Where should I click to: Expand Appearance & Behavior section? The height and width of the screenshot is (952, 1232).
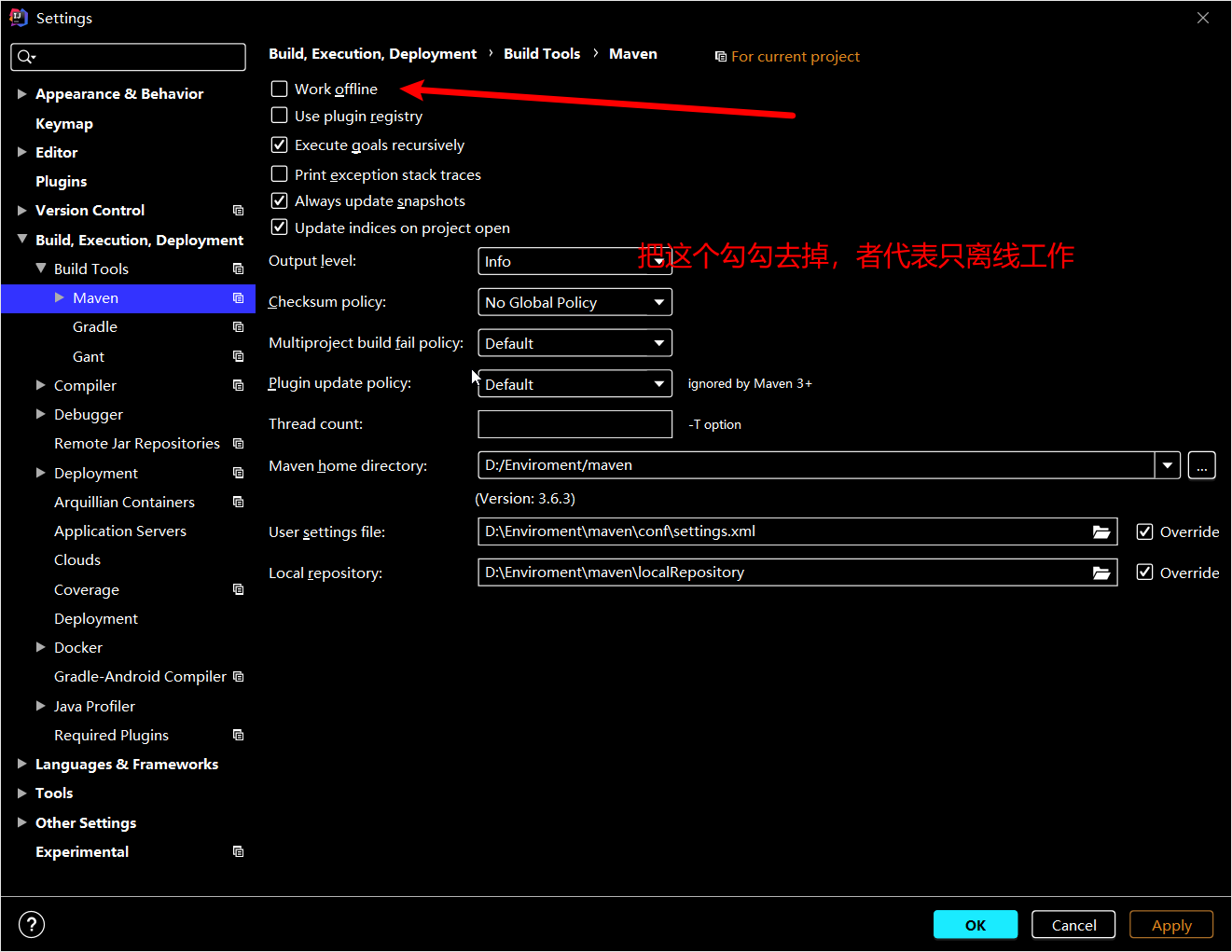(21, 94)
